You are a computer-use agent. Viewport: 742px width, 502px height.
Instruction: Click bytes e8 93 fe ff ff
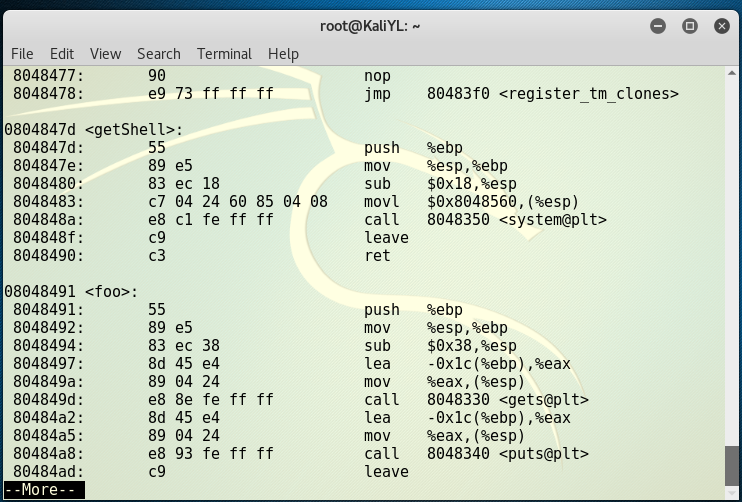coord(211,453)
